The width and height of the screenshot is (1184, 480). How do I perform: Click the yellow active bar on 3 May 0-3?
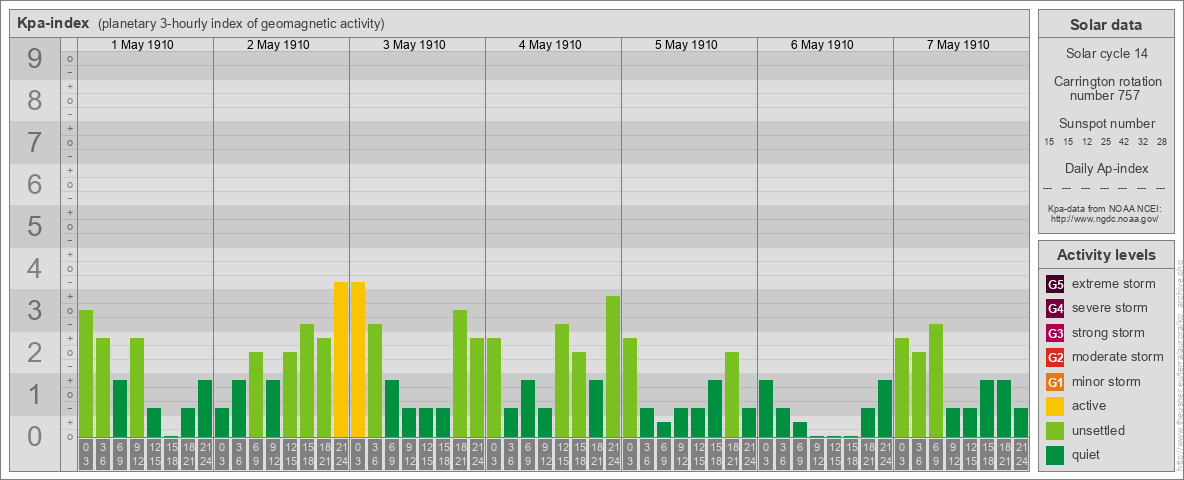[x=358, y=359]
